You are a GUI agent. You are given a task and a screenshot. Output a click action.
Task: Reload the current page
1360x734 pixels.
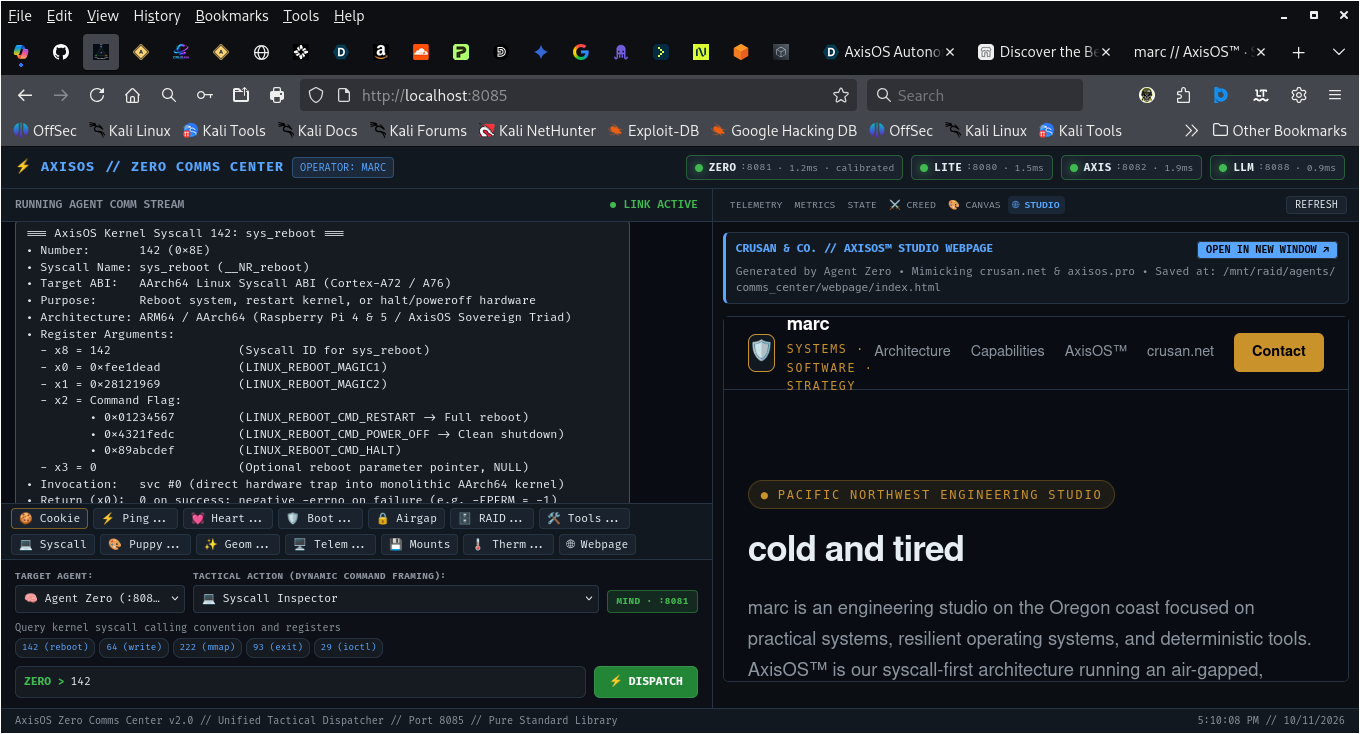(x=97, y=95)
